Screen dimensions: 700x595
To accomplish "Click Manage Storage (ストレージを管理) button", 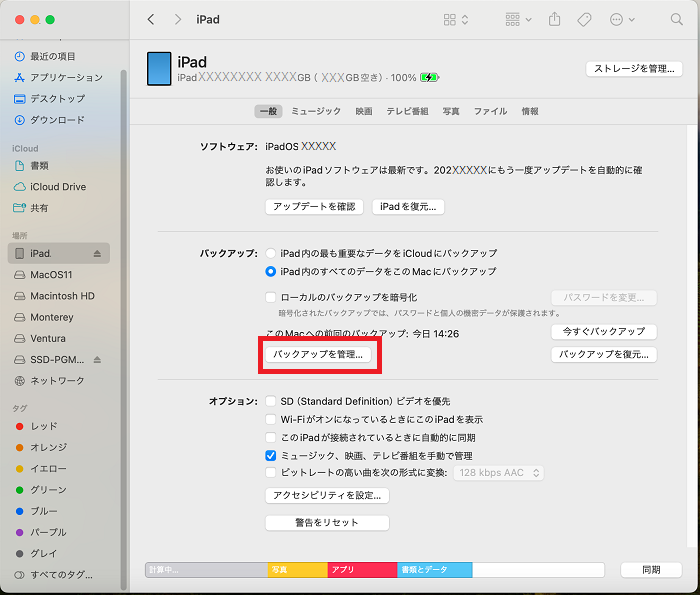I will pyautogui.click(x=634, y=69).
